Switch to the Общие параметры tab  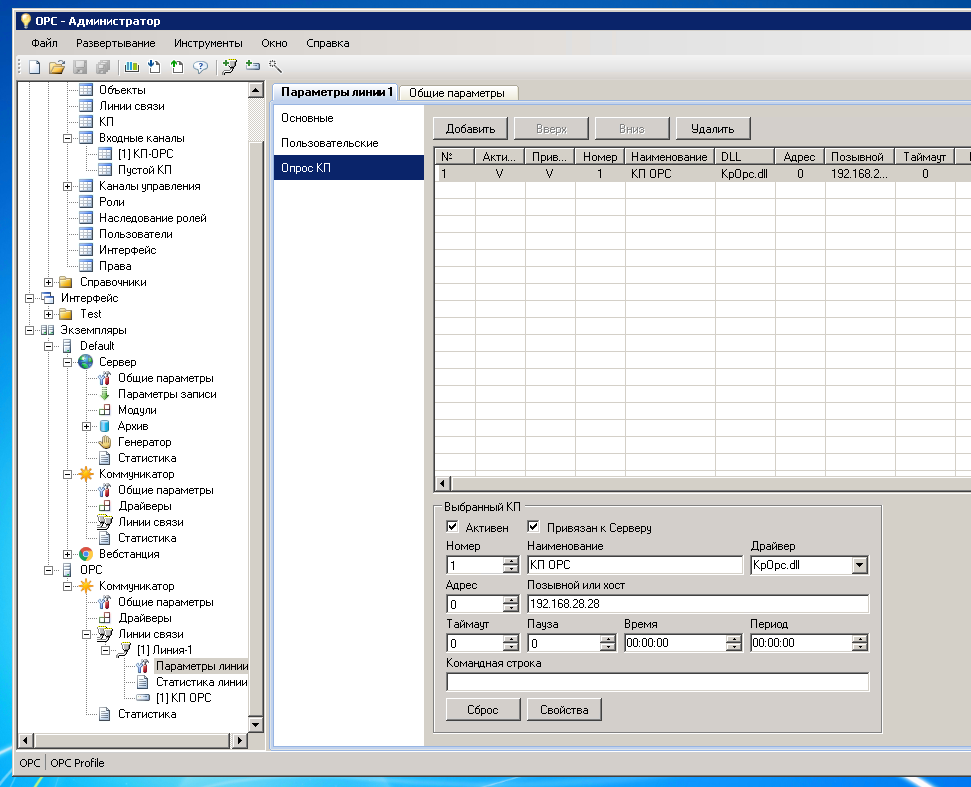pos(457,93)
